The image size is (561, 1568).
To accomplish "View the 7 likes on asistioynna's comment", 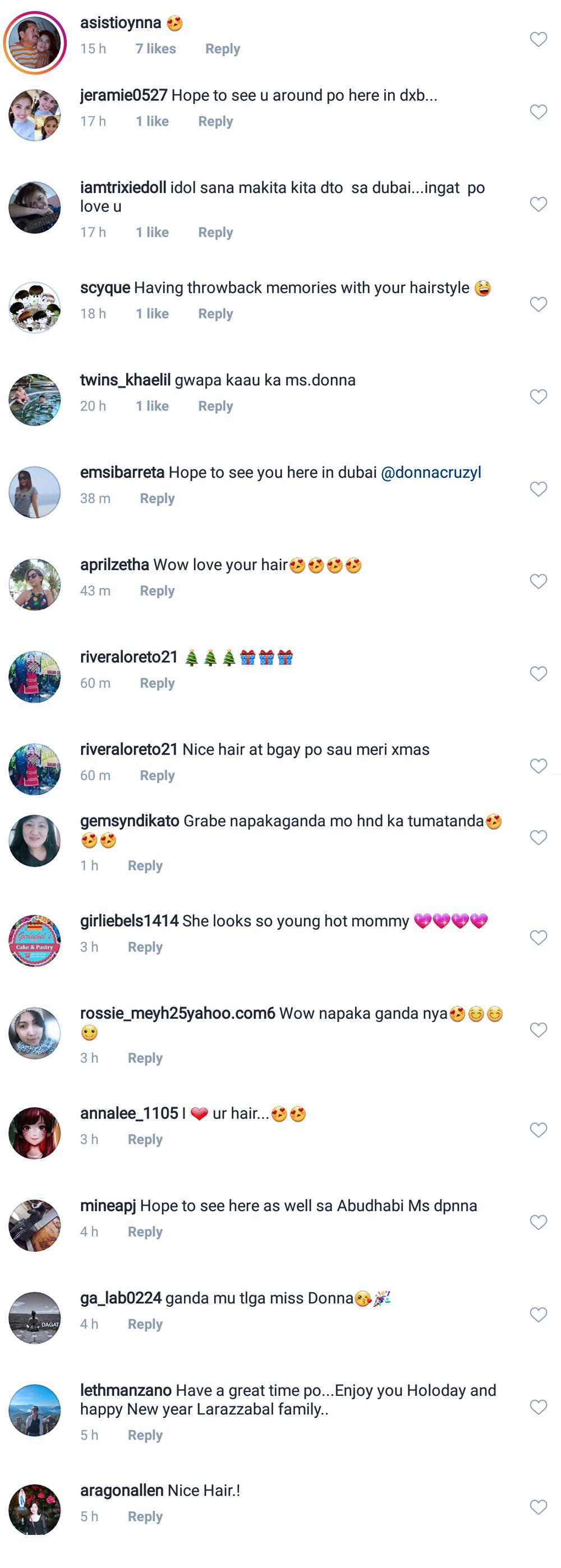I will [155, 49].
